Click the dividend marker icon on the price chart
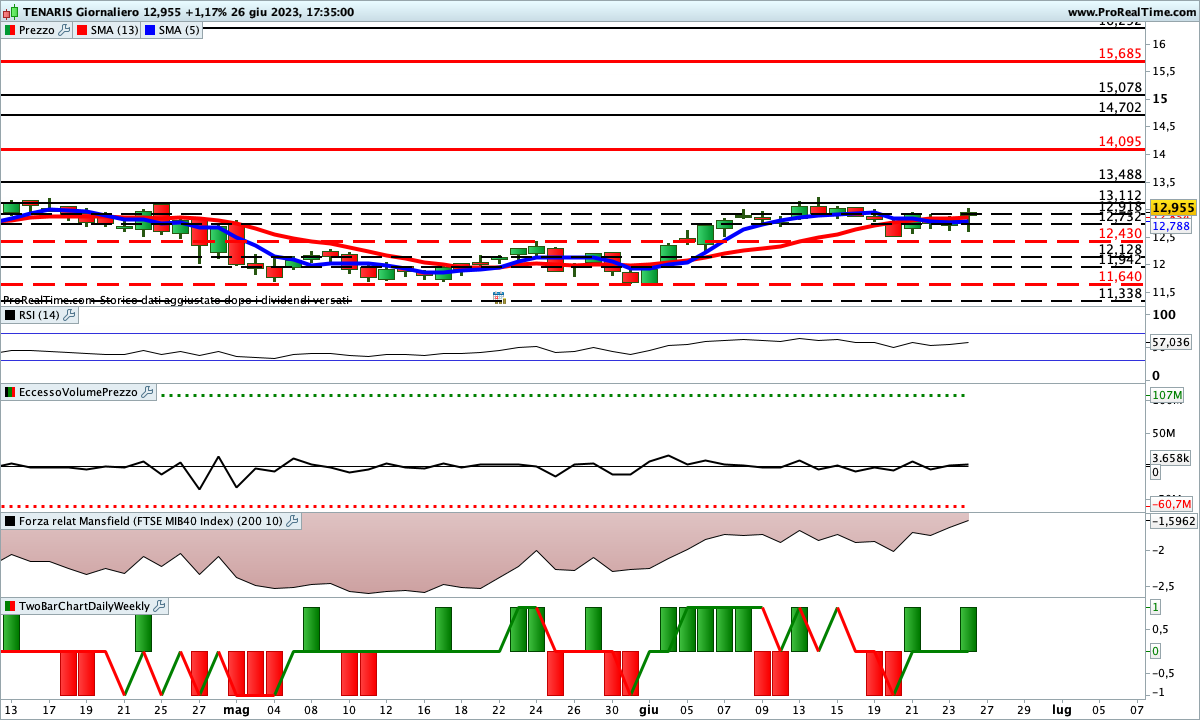Image resolution: width=1200 pixels, height=720 pixels. pos(499,297)
